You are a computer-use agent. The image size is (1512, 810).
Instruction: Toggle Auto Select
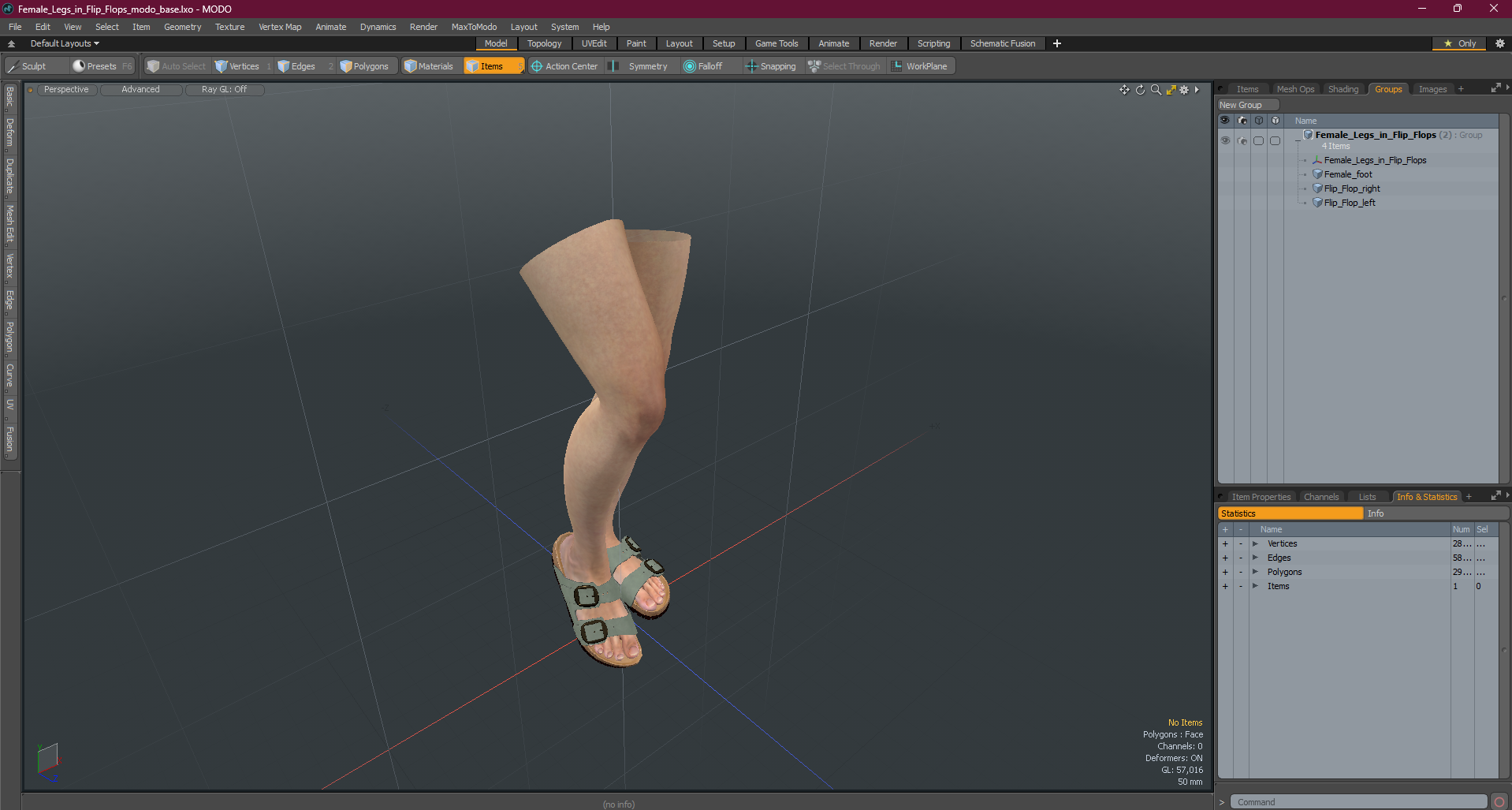pos(177,66)
